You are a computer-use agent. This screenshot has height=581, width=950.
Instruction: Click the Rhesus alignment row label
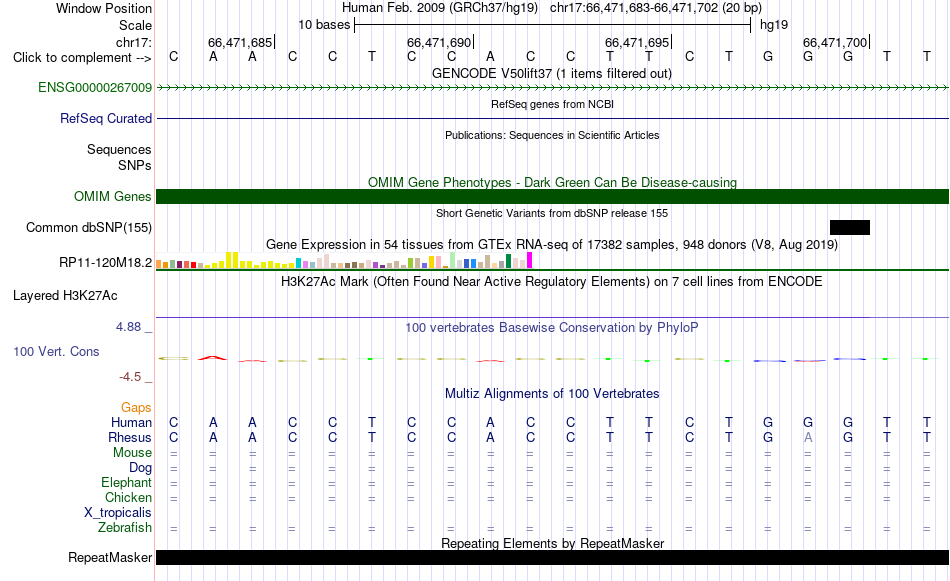coord(130,437)
